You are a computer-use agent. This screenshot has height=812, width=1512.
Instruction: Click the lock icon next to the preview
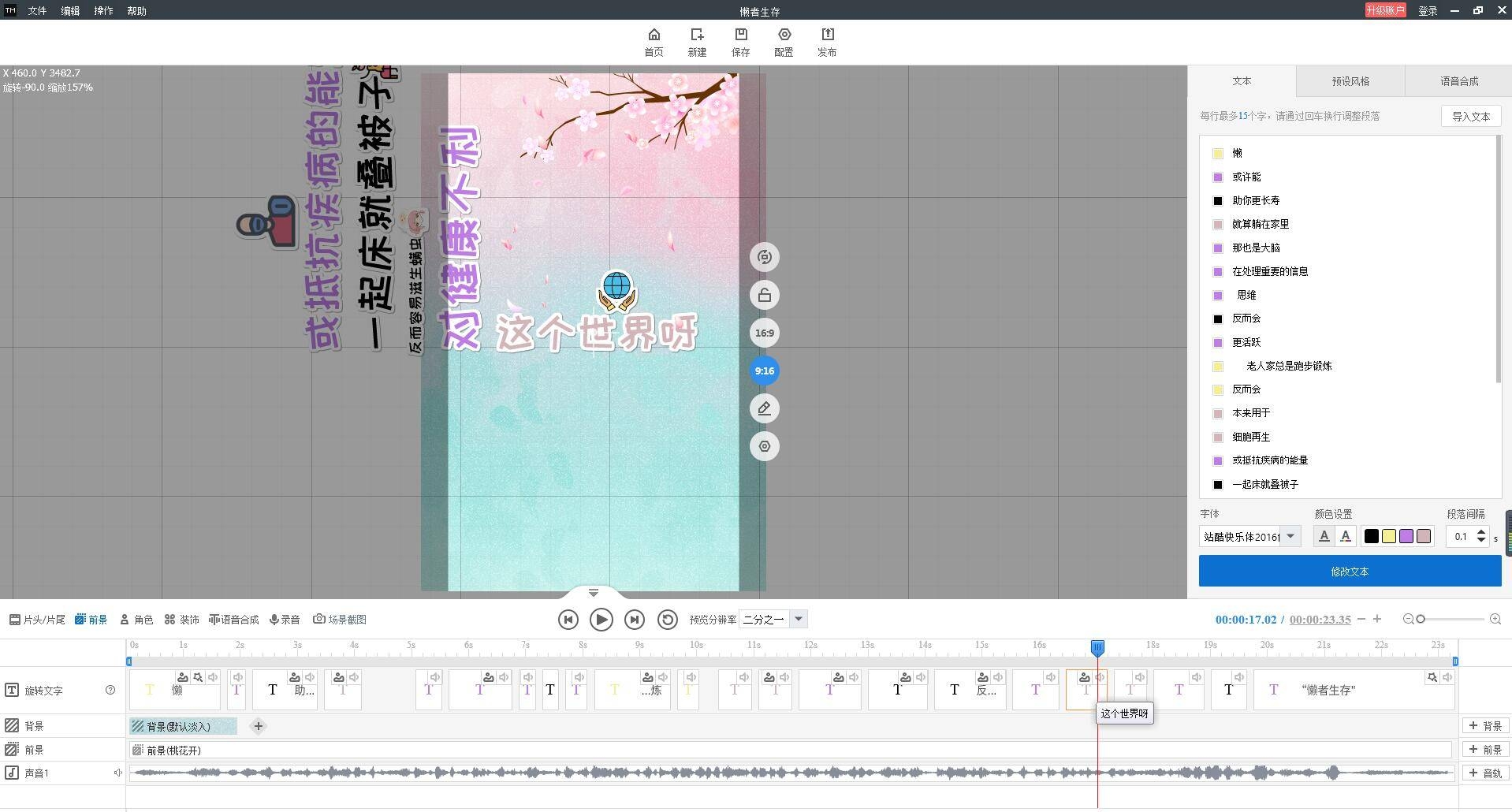pyautogui.click(x=763, y=294)
